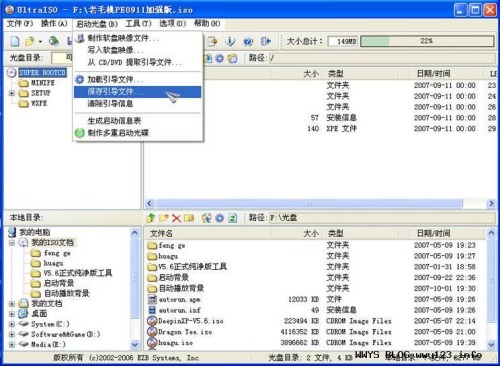
Task: Click the Exit door toolbar icon
Action: pyautogui.click(x=266, y=41)
